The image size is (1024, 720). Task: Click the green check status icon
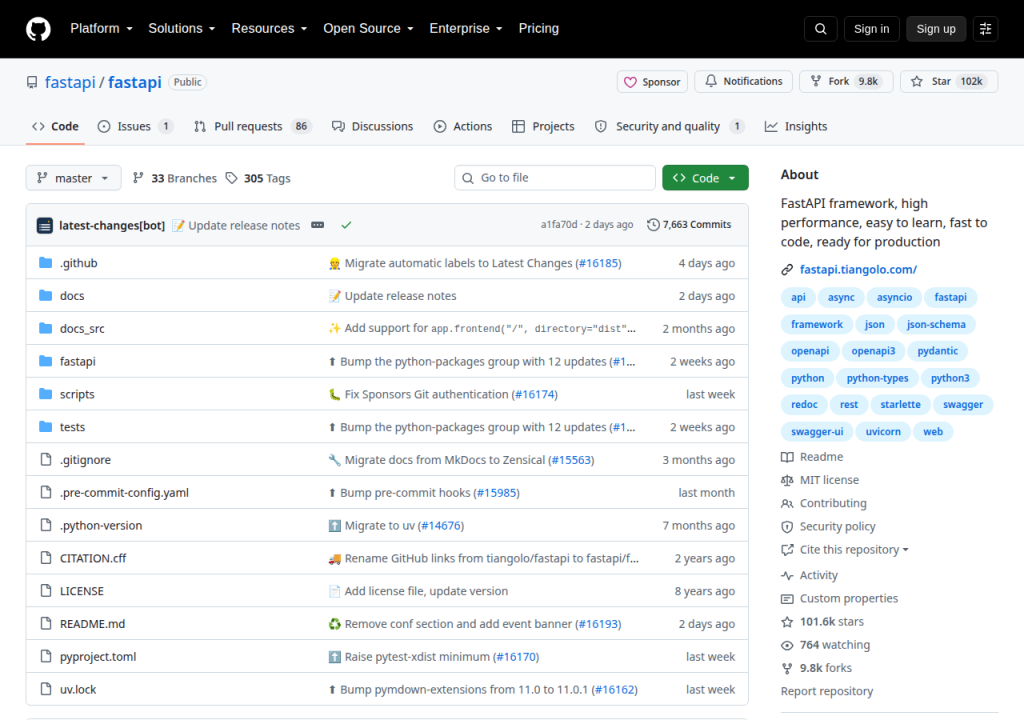pyautogui.click(x=346, y=225)
